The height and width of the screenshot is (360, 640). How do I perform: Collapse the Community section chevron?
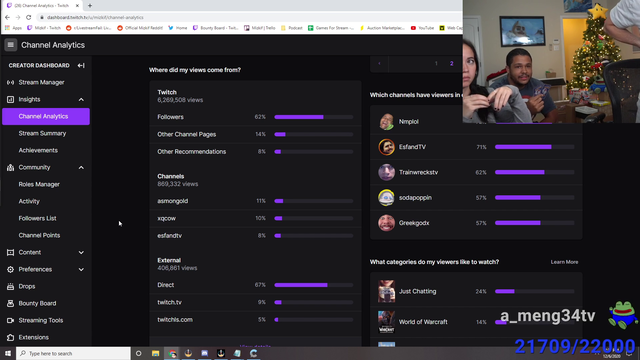(x=81, y=167)
